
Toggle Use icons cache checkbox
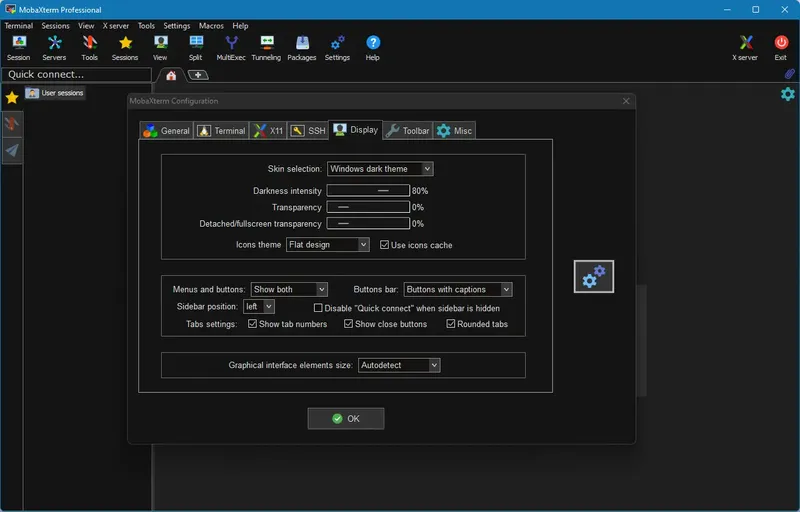(384, 245)
